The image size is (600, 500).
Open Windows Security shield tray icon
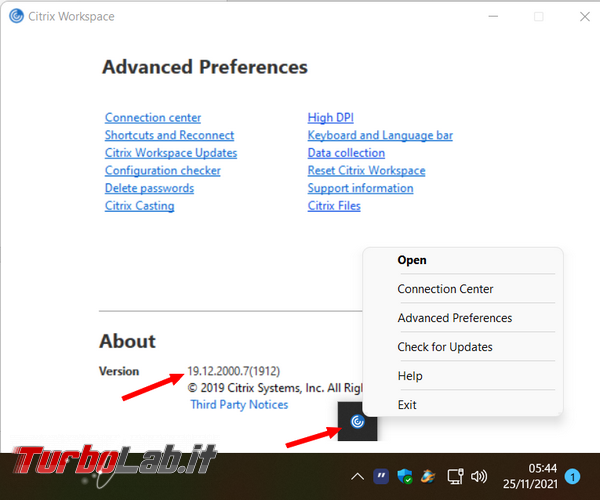click(x=404, y=476)
